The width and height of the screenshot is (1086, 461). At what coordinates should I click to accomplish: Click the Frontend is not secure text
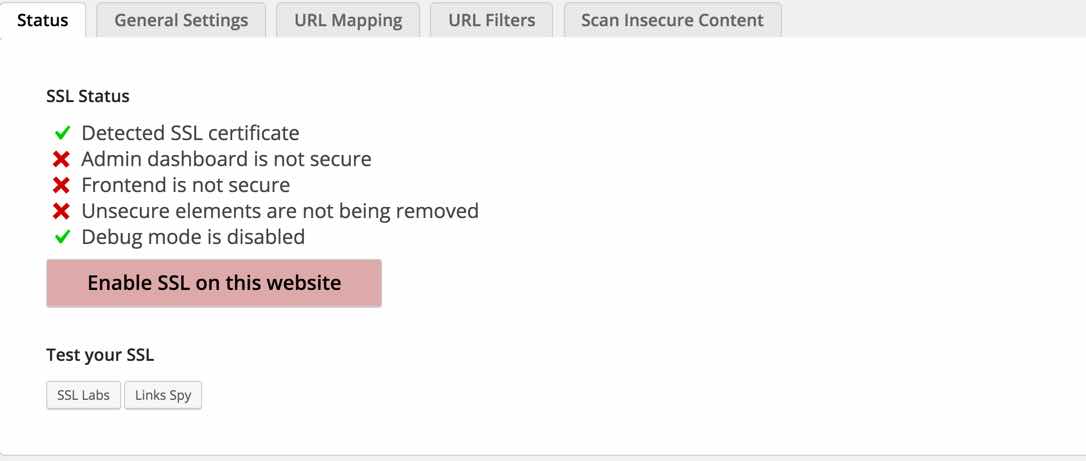coord(185,185)
